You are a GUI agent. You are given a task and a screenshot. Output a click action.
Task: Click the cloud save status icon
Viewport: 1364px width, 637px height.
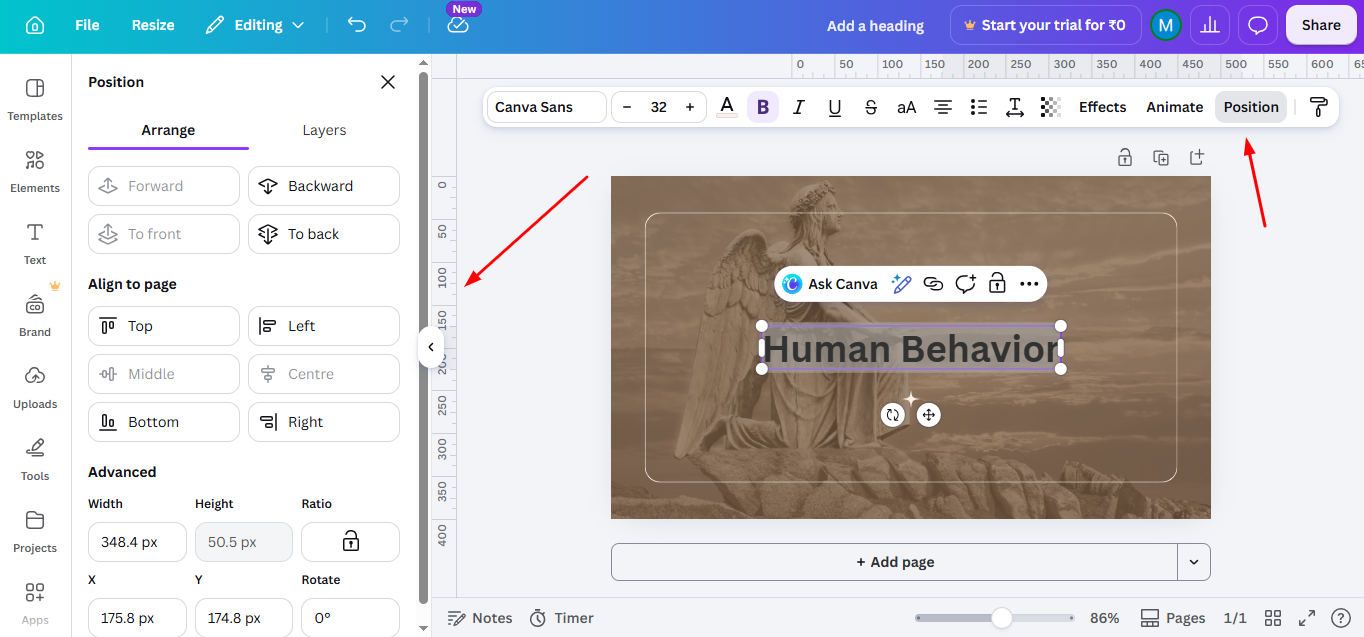click(458, 25)
